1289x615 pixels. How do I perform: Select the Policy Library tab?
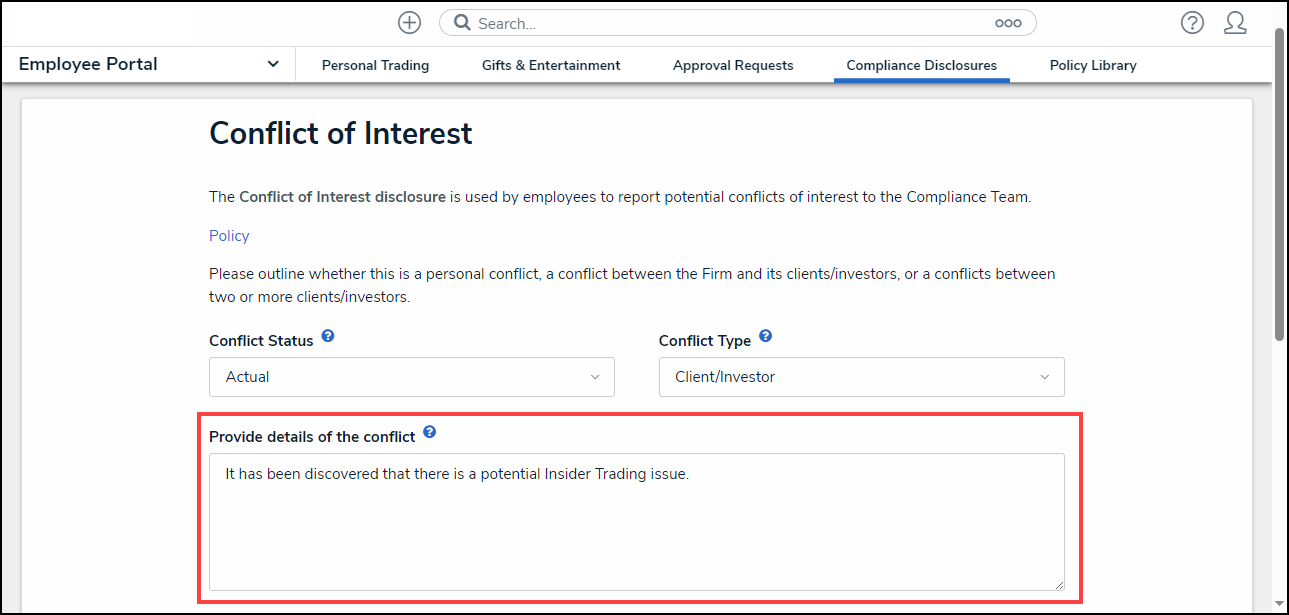(1093, 65)
